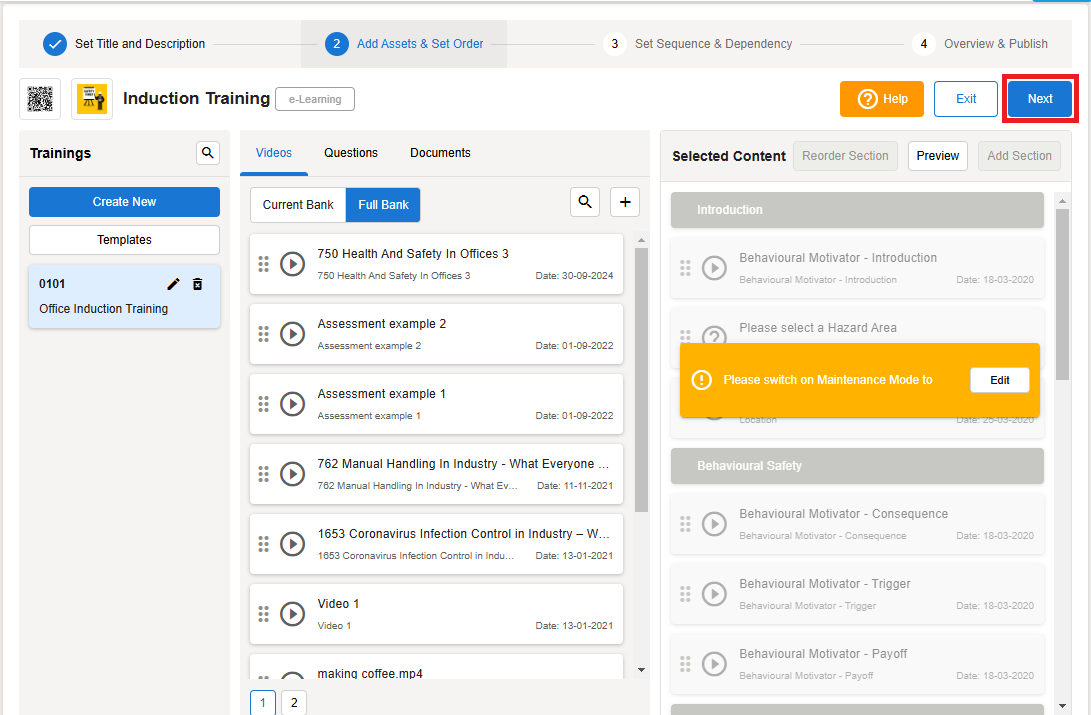Play 750 Health And Safety In Offices 3
Screen dimensions: 1091x715
[292, 264]
